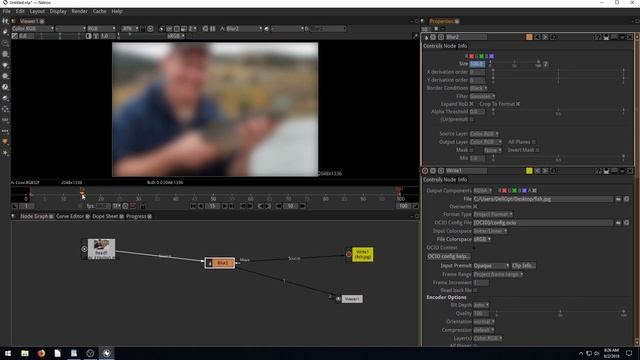Viewport: 640px width, 360px height.
Task: Open the Write1 File Colorspace dropdown
Action: click(482, 239)
